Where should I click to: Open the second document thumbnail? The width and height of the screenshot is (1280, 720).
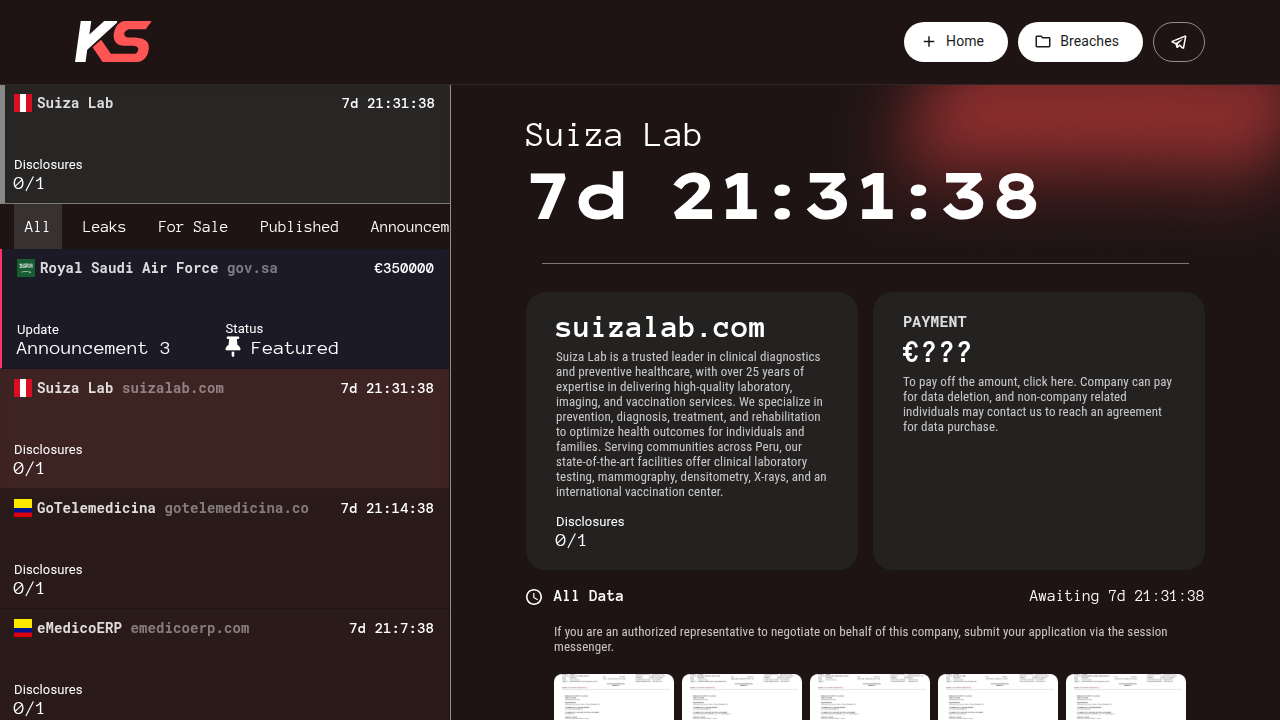(742, 697)
